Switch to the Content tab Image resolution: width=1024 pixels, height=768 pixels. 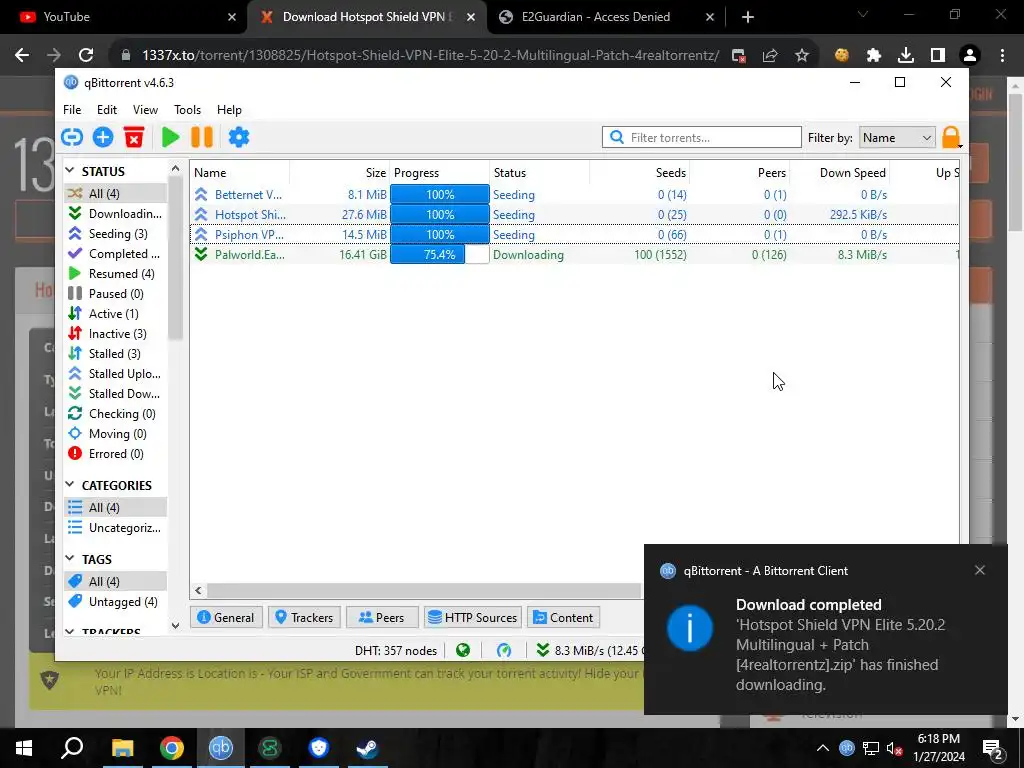point(564,617)
